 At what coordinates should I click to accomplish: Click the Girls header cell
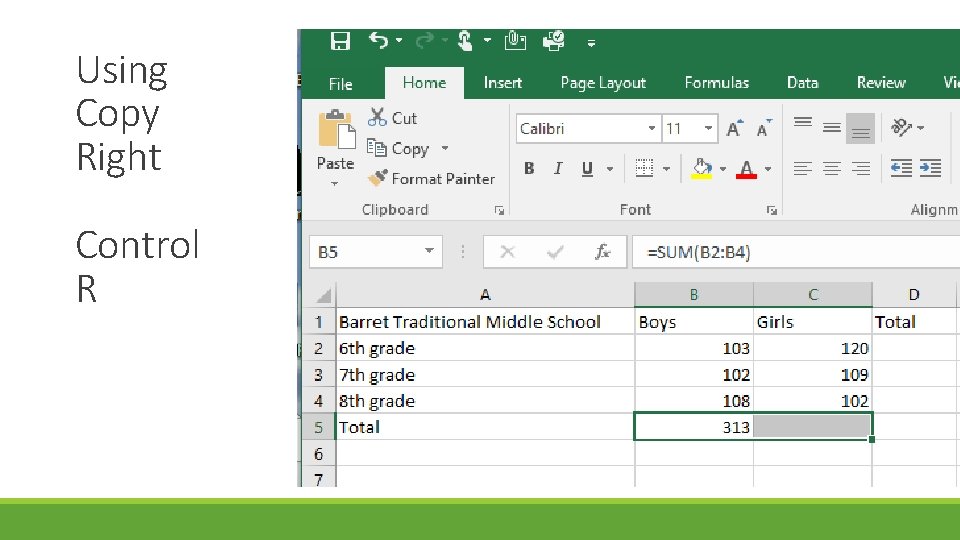click(x=812, y=322)
